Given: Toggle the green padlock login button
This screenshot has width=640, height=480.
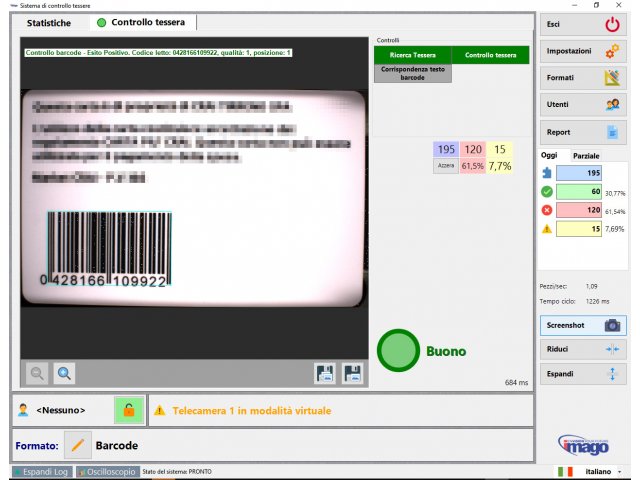Looking at the screenshot, I should (x=129, y=410).
